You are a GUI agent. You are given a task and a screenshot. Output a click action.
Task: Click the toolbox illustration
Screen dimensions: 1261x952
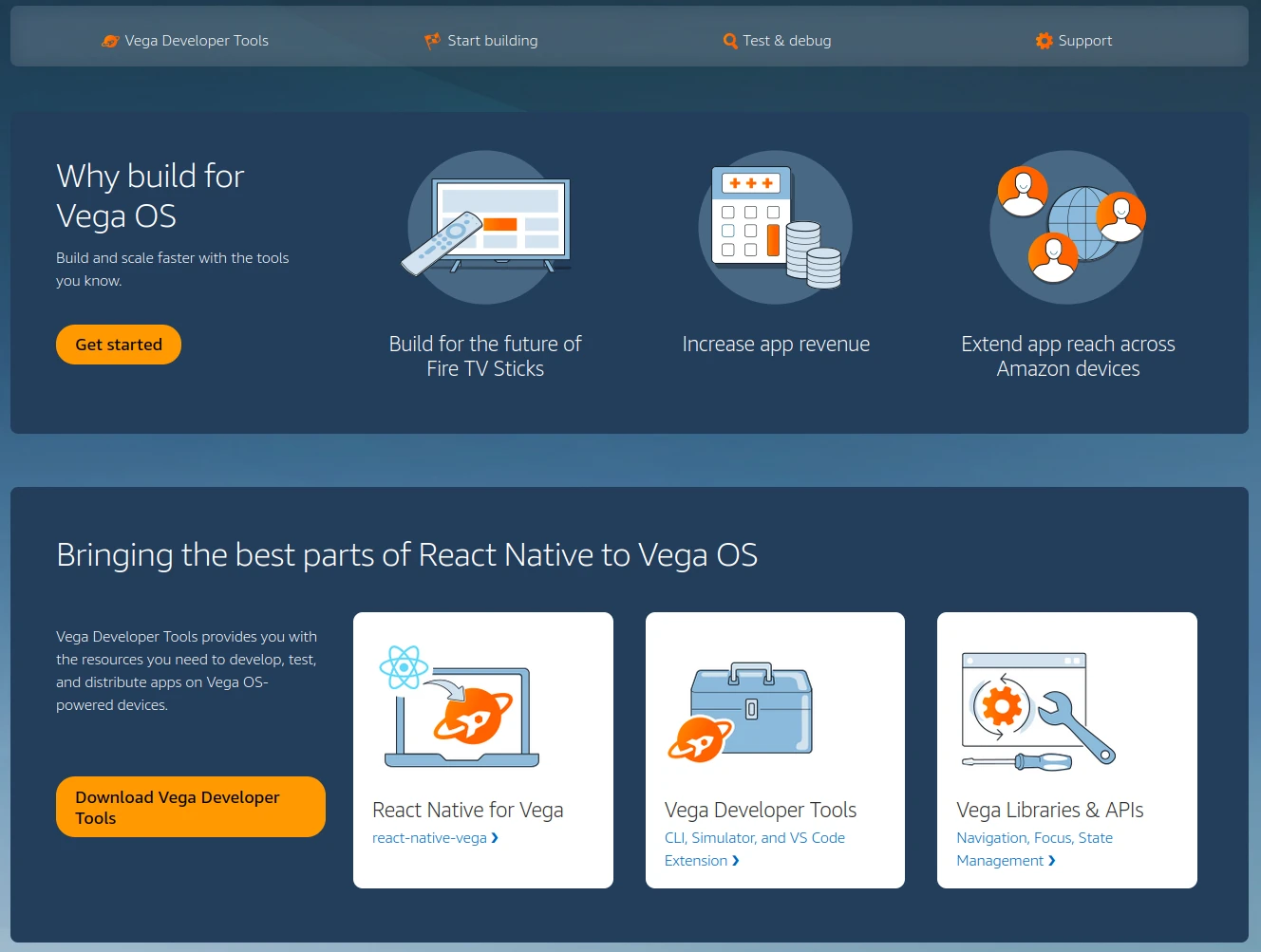coord(741,711)
